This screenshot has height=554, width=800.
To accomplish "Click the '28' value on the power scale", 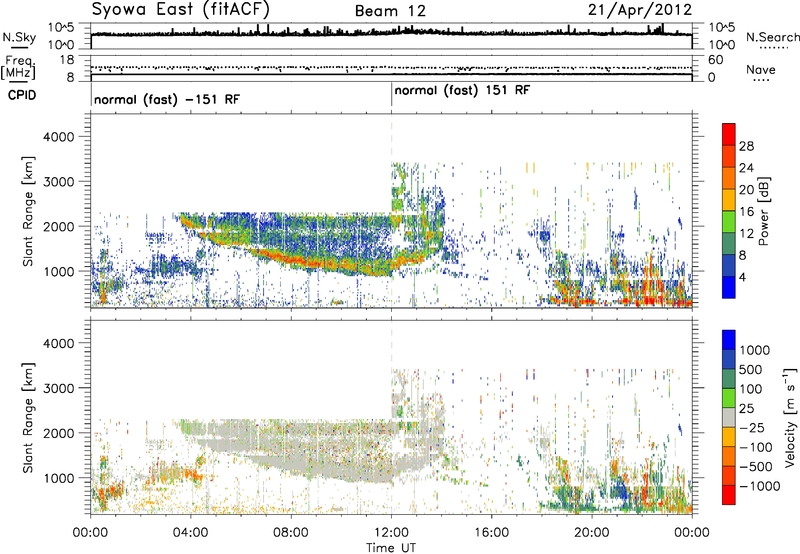I will click(x=746, y=146).
